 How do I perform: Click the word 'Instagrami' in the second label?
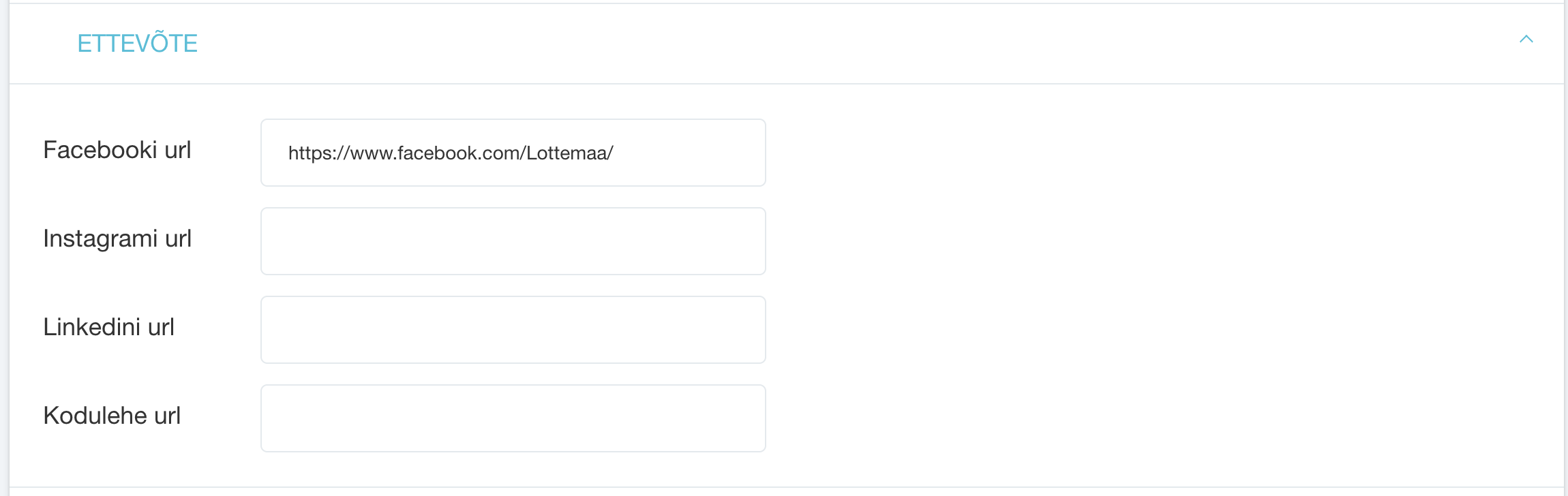click(x=100, y=238)
